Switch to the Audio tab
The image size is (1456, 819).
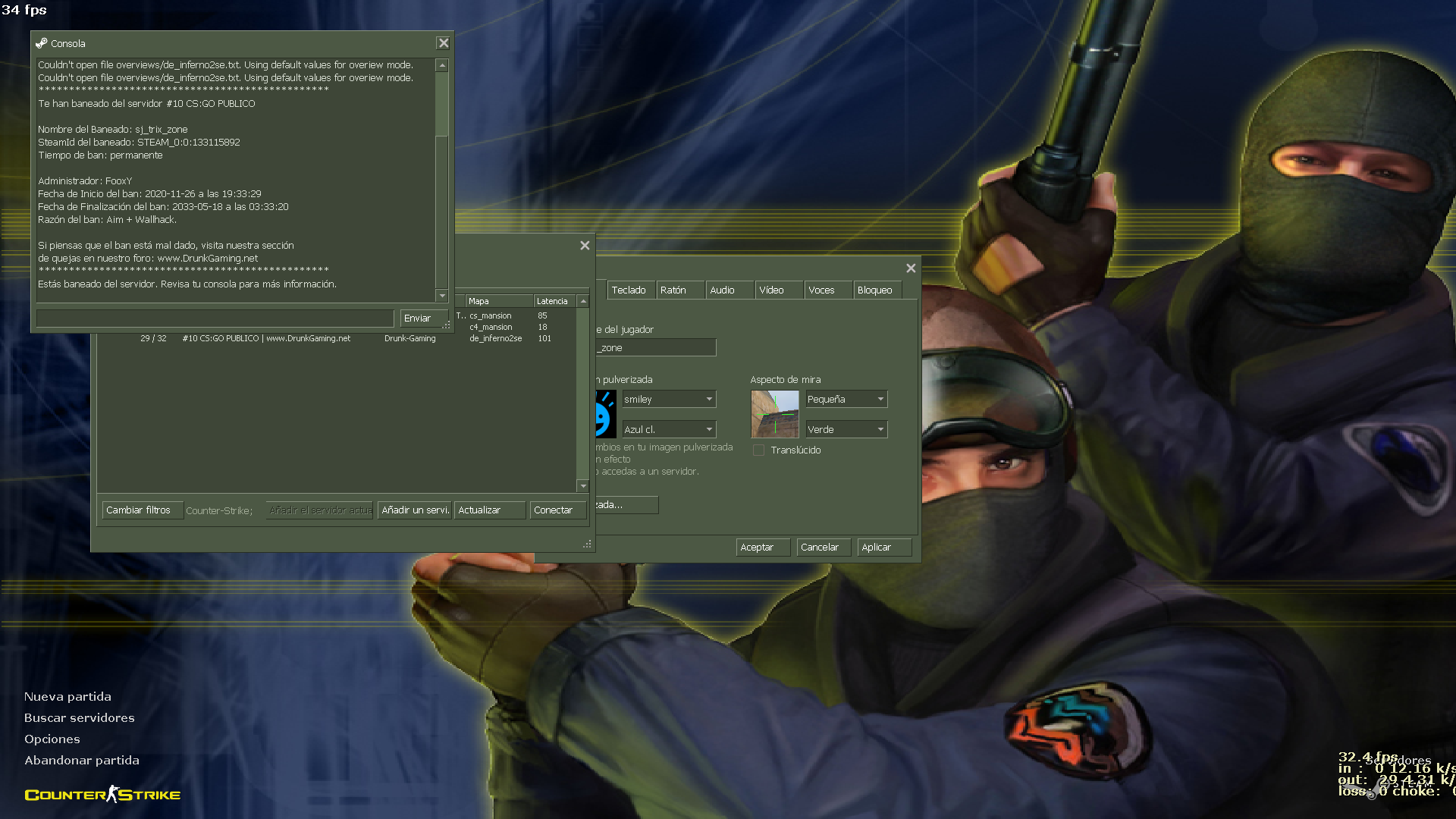pos(730,290)
